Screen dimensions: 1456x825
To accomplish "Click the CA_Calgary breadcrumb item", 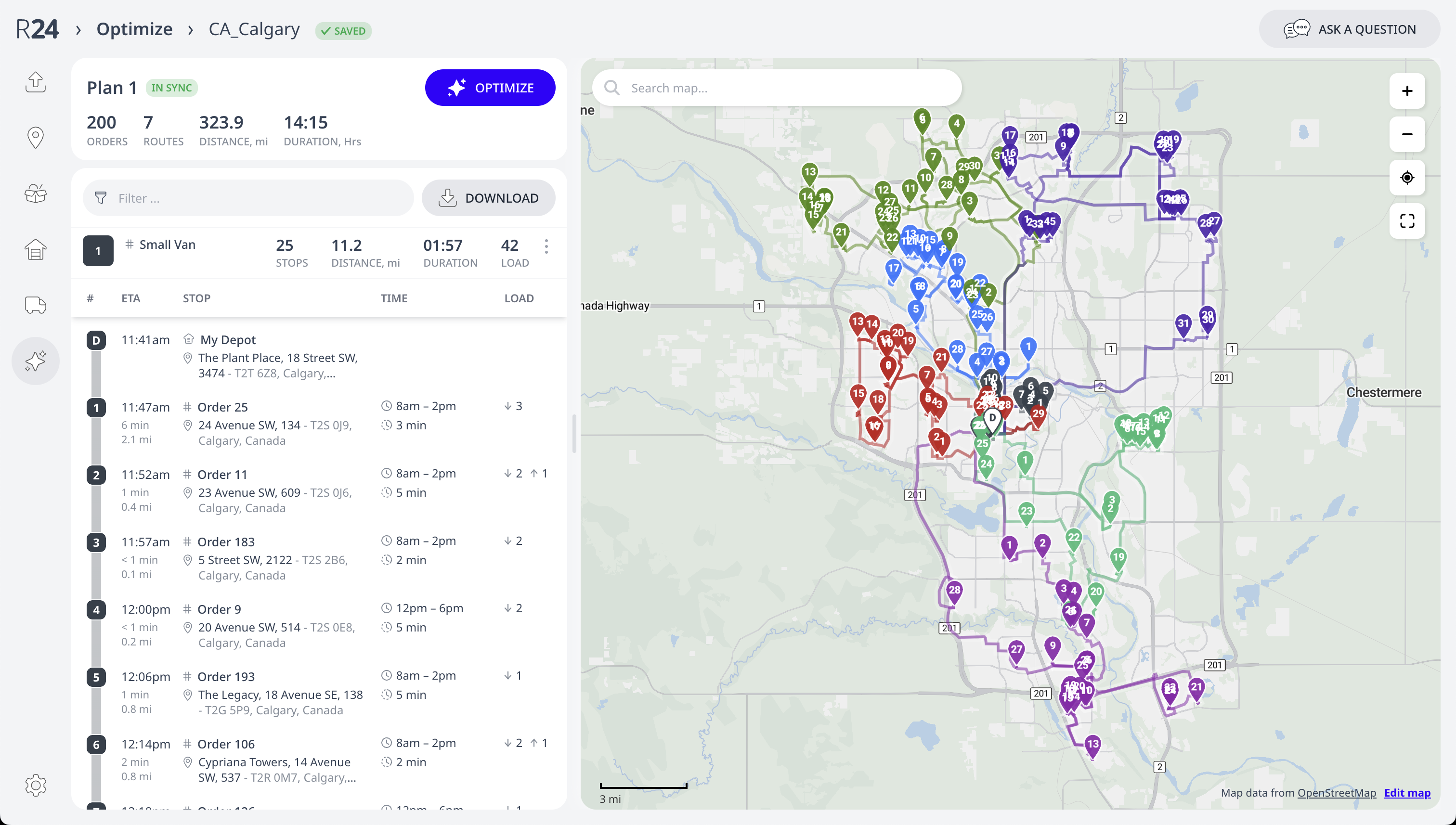I will click(x=254, y=29).
